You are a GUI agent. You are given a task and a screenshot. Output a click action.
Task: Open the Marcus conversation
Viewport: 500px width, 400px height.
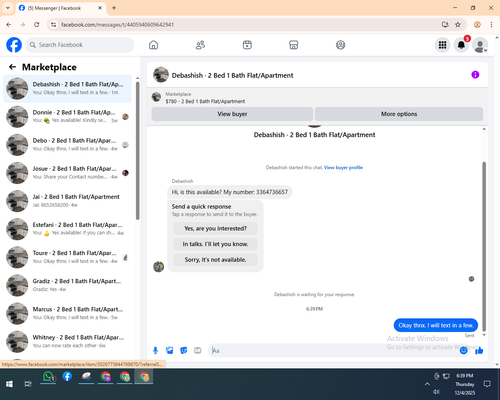pos(67,313)
